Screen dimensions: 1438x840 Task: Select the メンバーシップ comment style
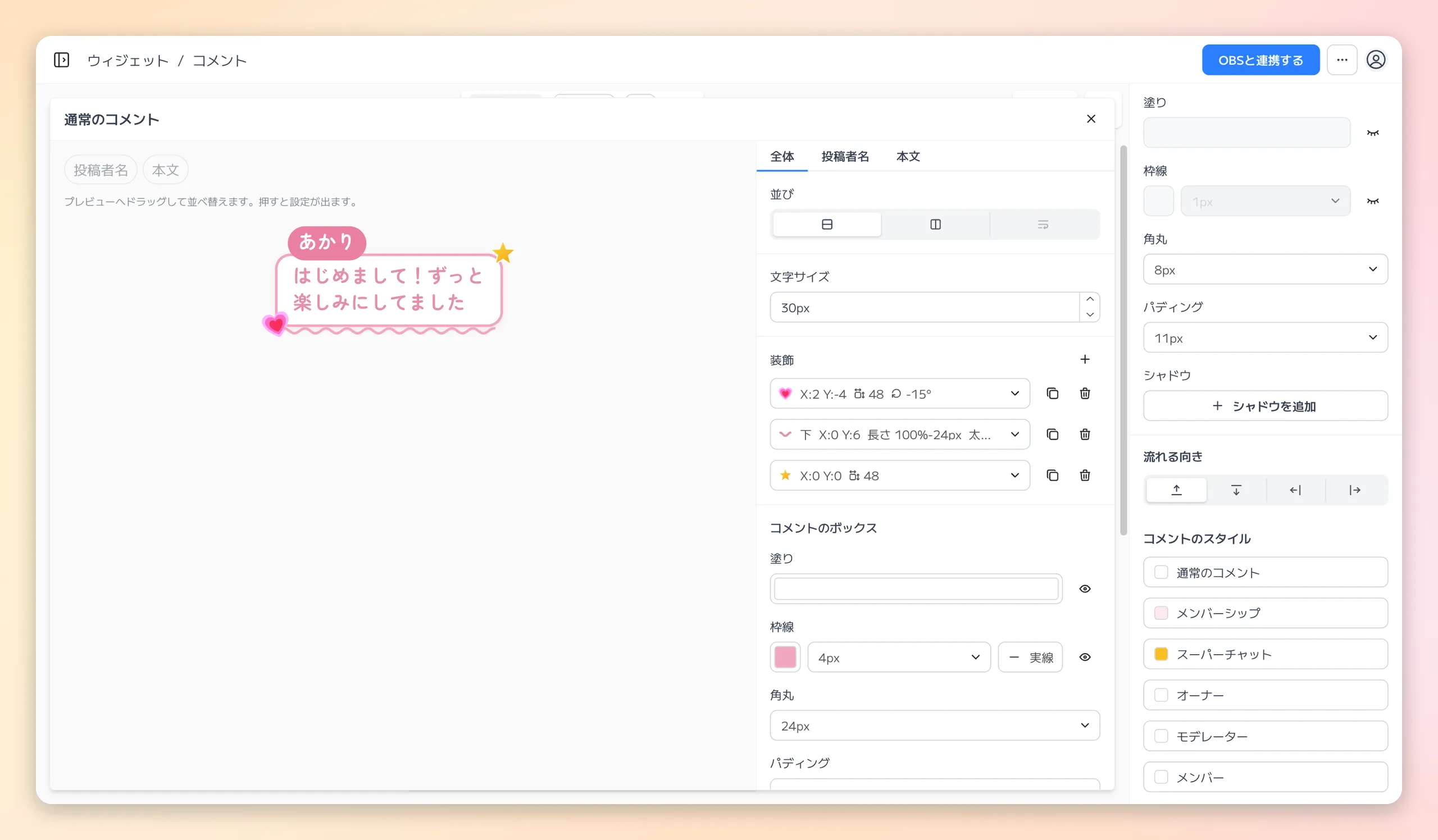(x=1265, y=613)
